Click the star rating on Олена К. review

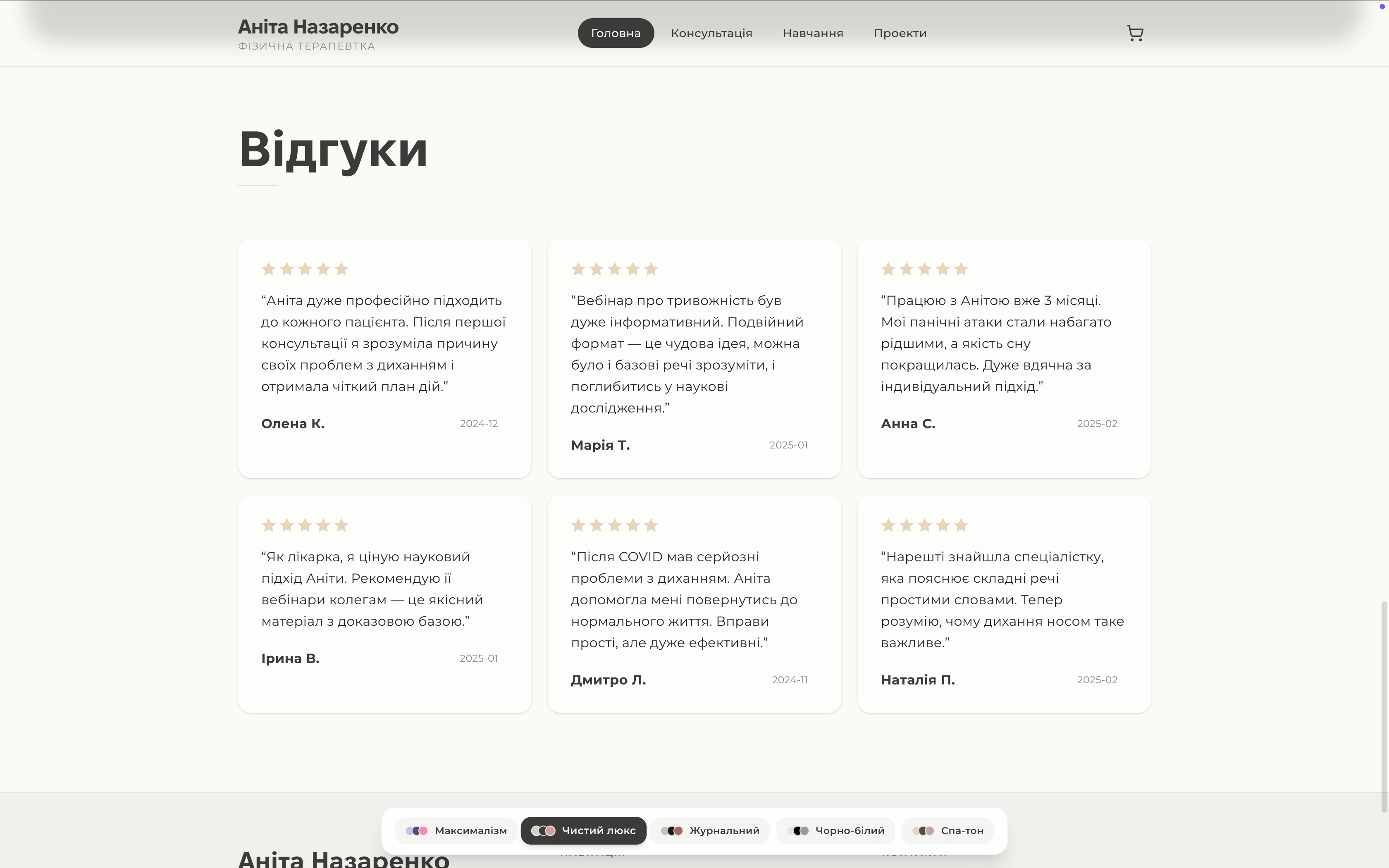pos(305,269)
